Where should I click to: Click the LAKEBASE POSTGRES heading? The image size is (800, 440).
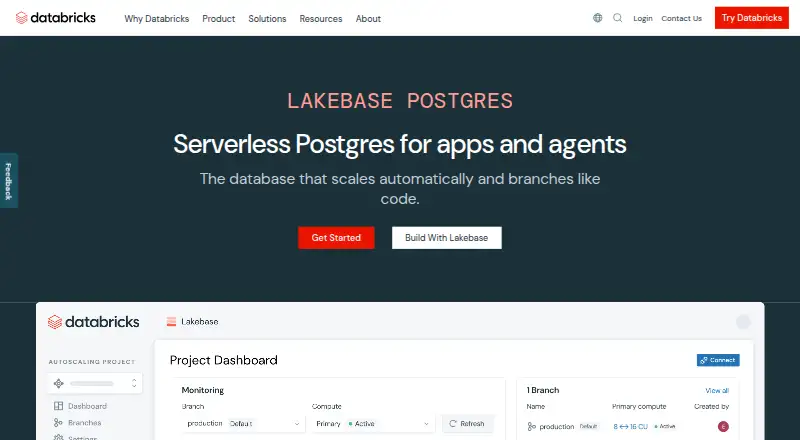click(x=400, y=101)
